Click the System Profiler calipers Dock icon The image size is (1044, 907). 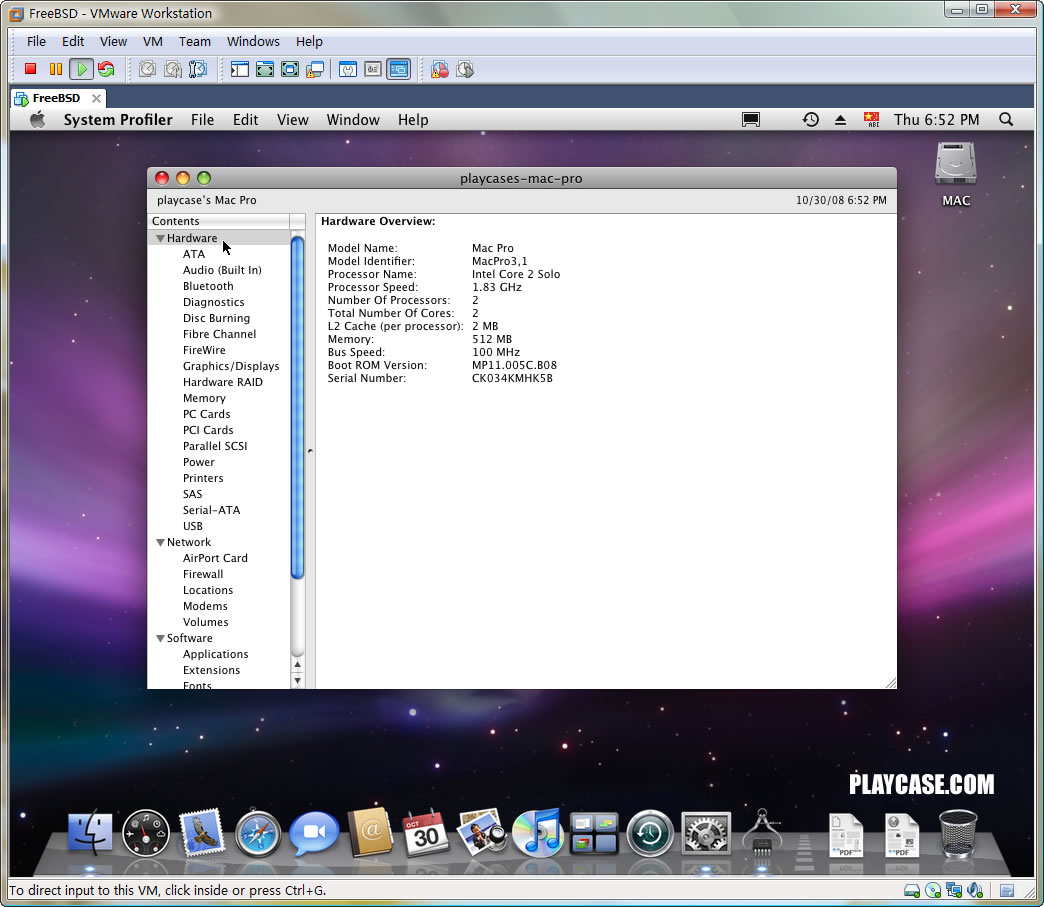pyautogui.click(x=762, y=832)
